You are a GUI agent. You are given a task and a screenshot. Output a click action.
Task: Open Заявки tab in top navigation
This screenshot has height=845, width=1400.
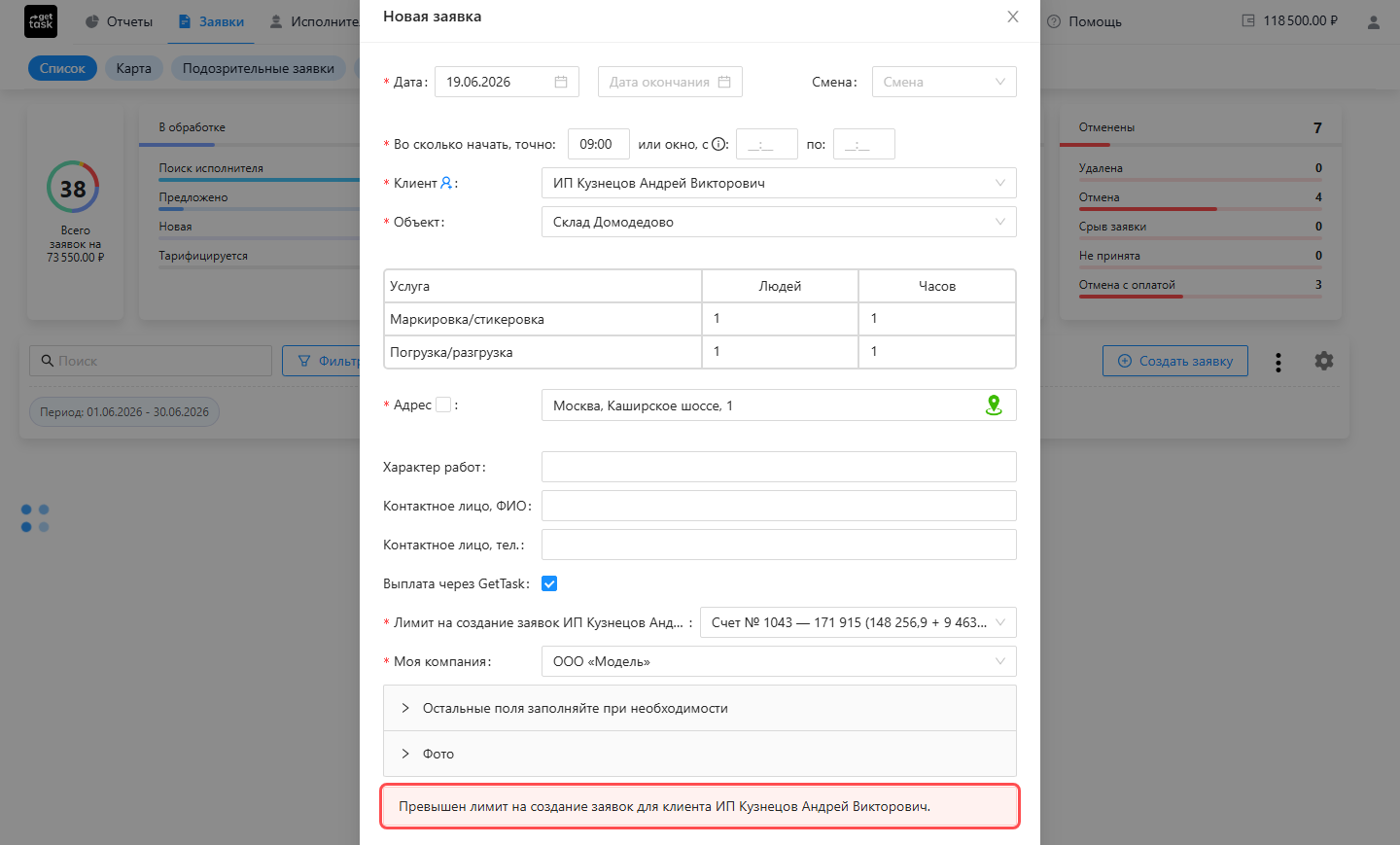211,21
